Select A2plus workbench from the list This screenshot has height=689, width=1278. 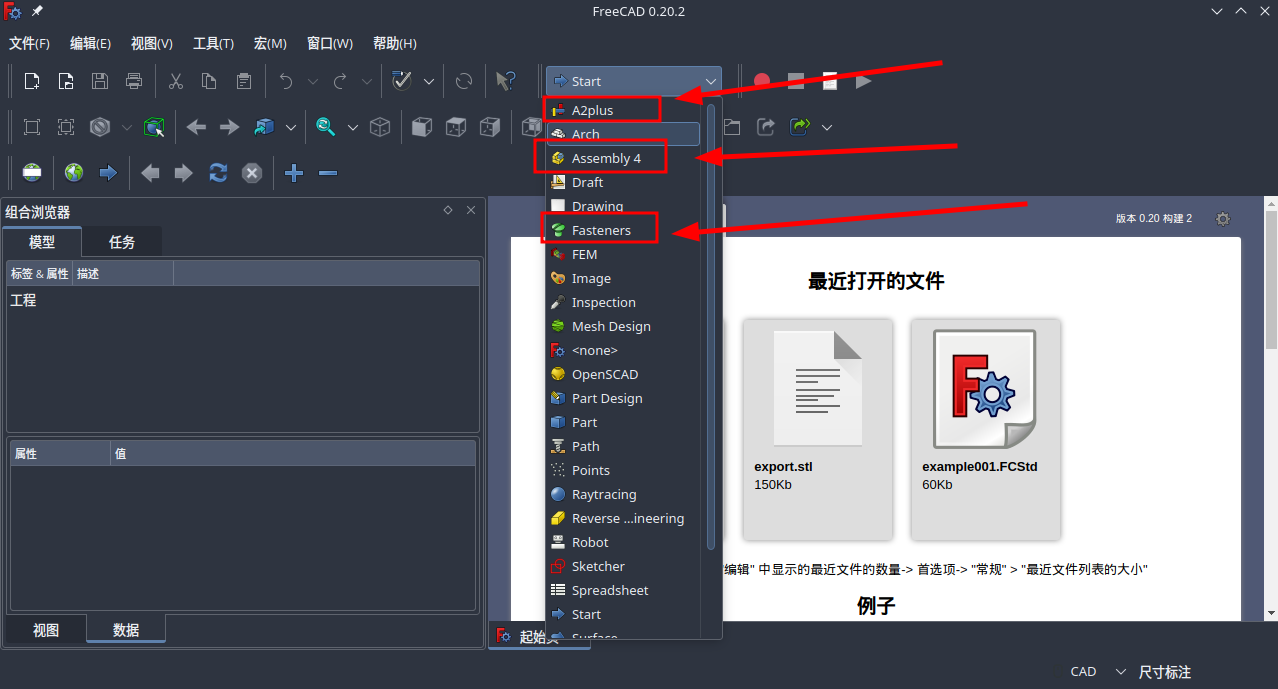(623, 110)
